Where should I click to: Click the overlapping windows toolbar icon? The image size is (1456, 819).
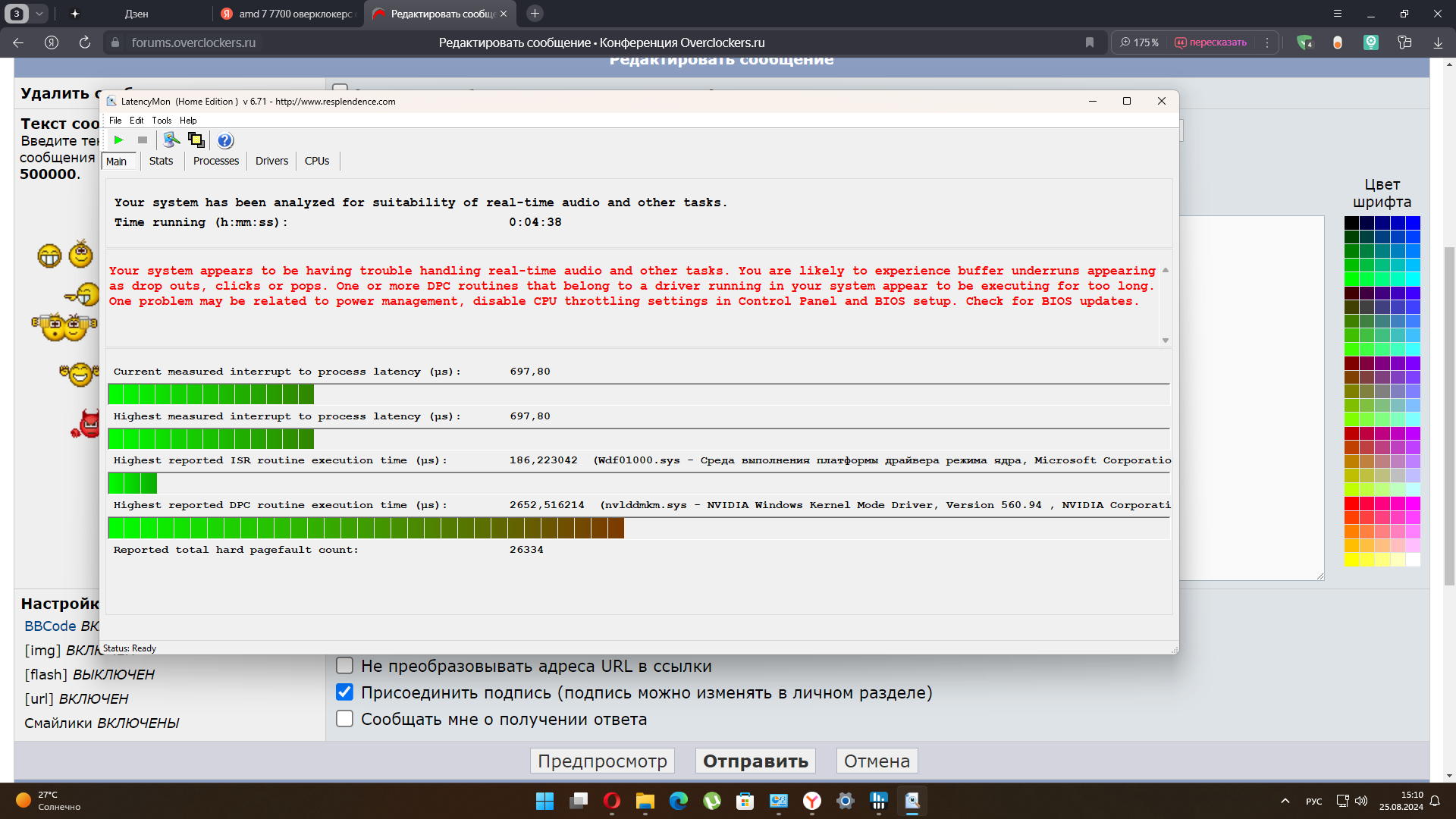click(x=196, y=140)
